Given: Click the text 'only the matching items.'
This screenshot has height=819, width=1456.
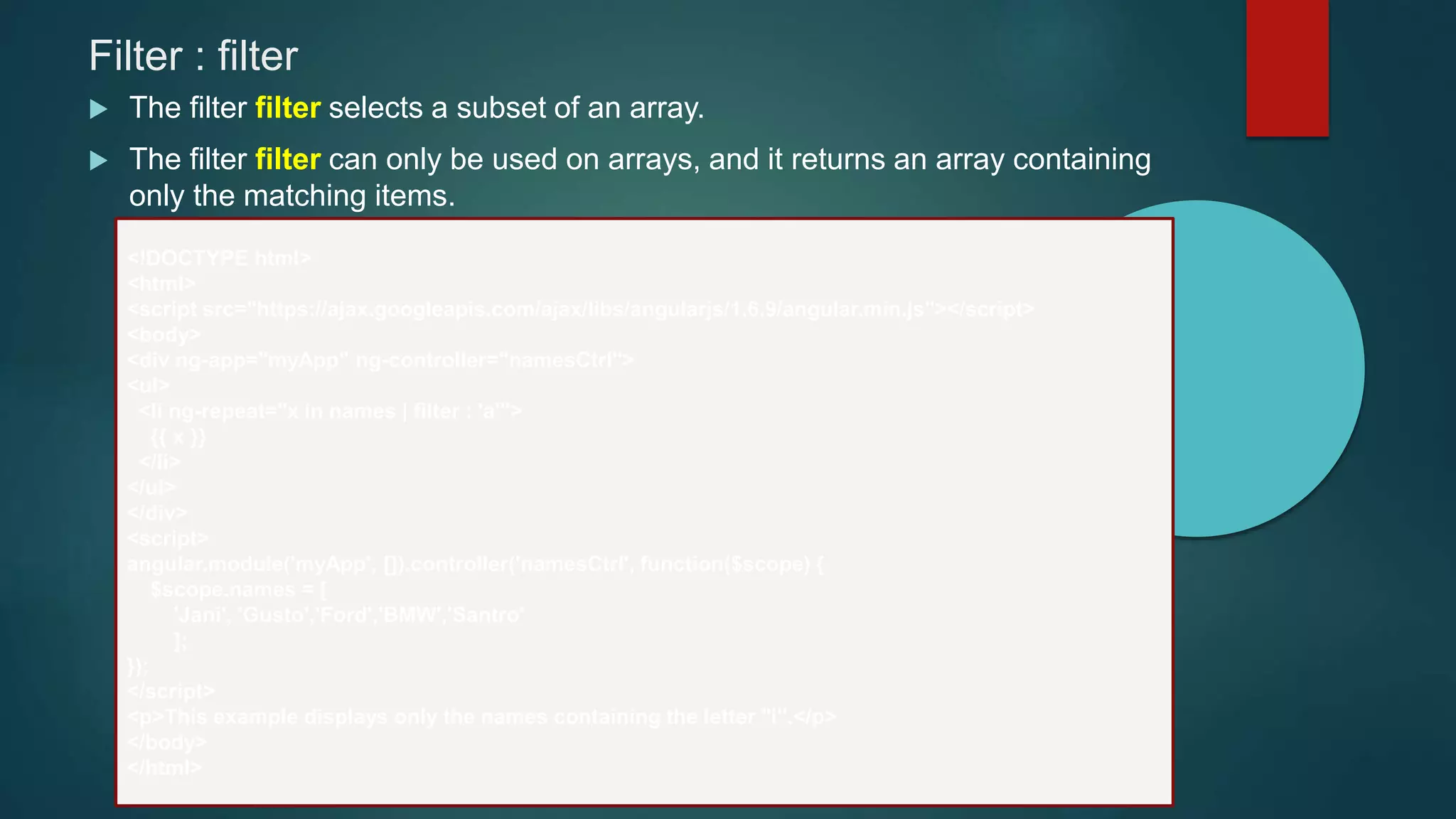Looking at the screenshot, I should pos(291,196).
